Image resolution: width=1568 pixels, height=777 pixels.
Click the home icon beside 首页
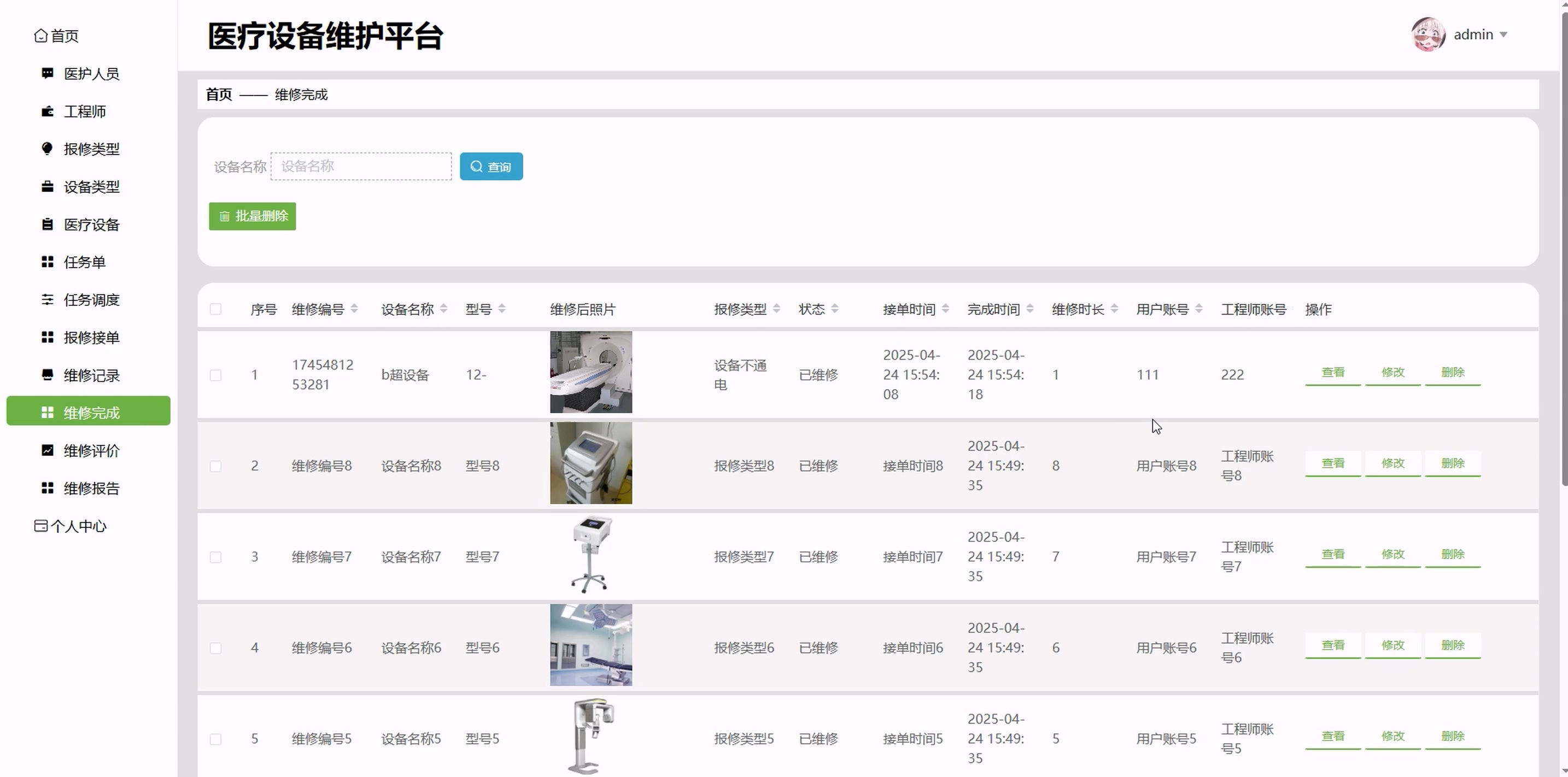tap(41, 36)
